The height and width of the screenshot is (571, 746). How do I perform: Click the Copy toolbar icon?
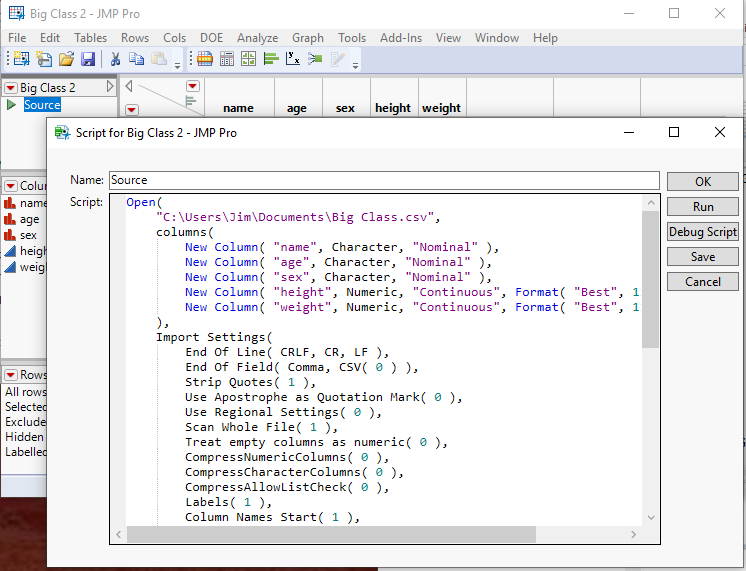(x=137, y=59)
